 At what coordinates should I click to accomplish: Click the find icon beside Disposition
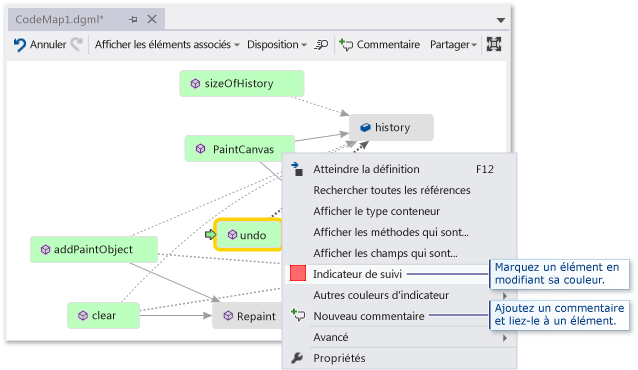[x=321, y=44]
